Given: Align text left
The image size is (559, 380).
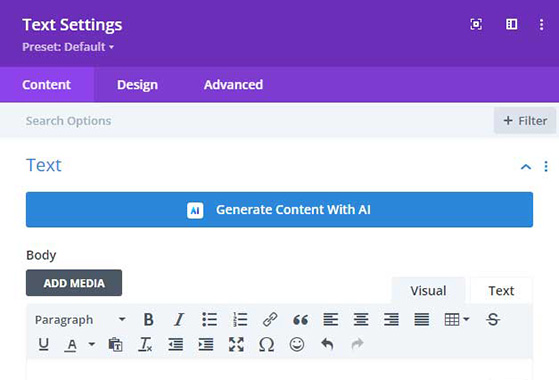Looking at the screenshot, I should point(330,319).
